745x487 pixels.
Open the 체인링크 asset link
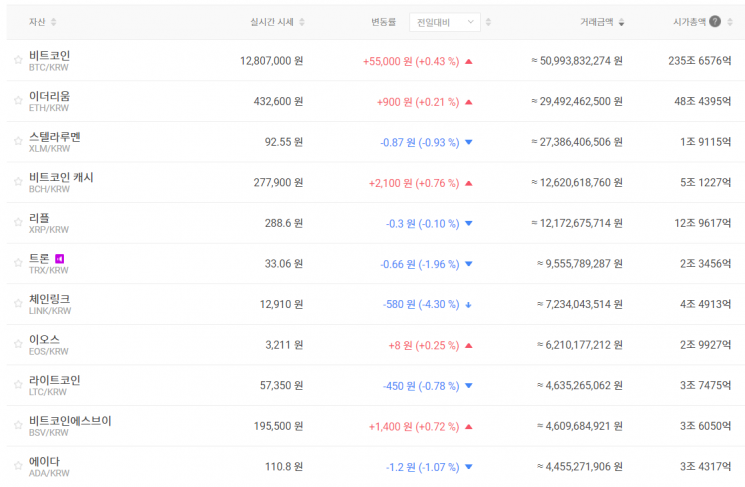pyautogui.click(x=49, y=299)
